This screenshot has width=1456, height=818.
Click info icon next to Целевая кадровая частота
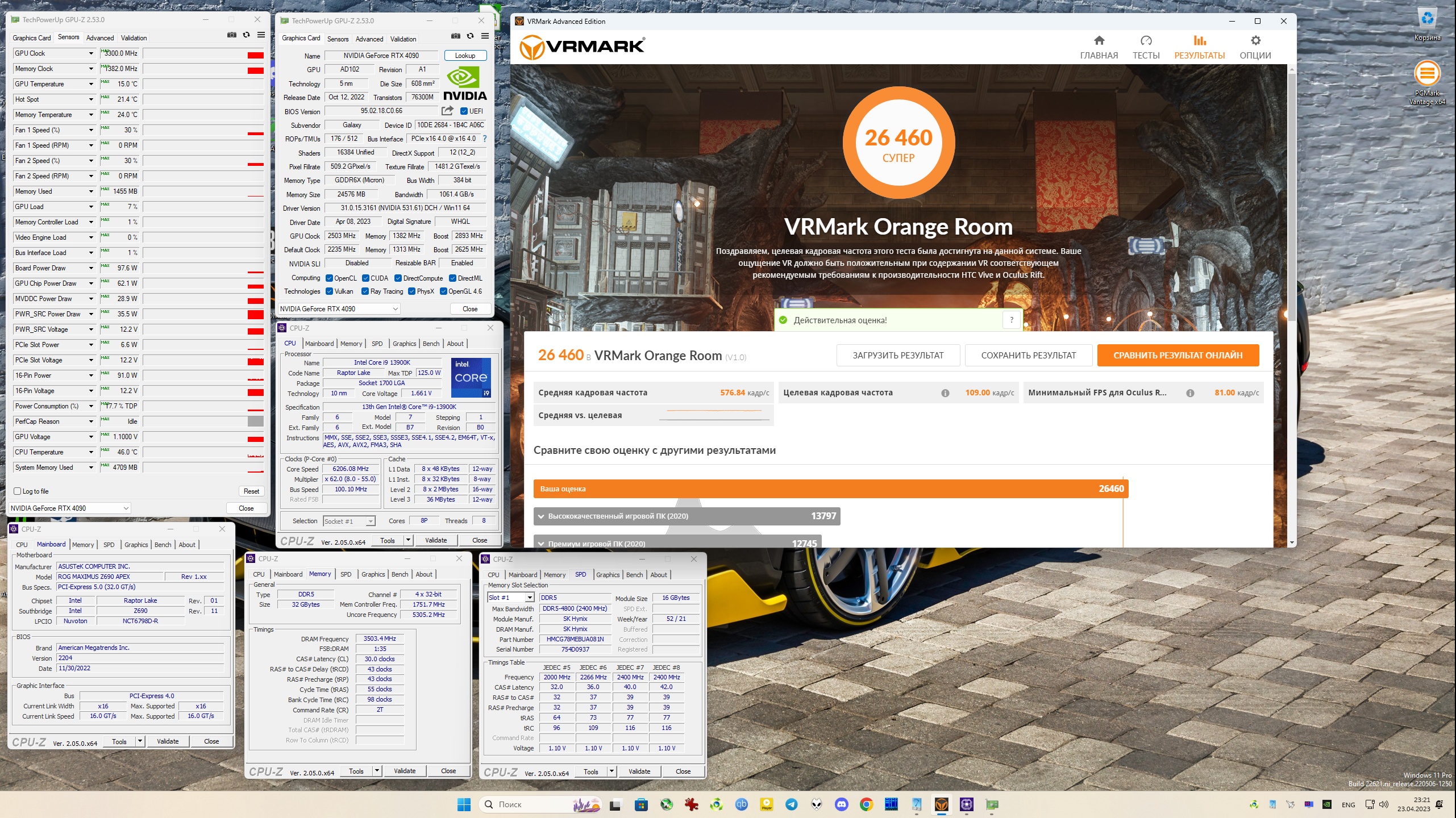tap(945, 393)
